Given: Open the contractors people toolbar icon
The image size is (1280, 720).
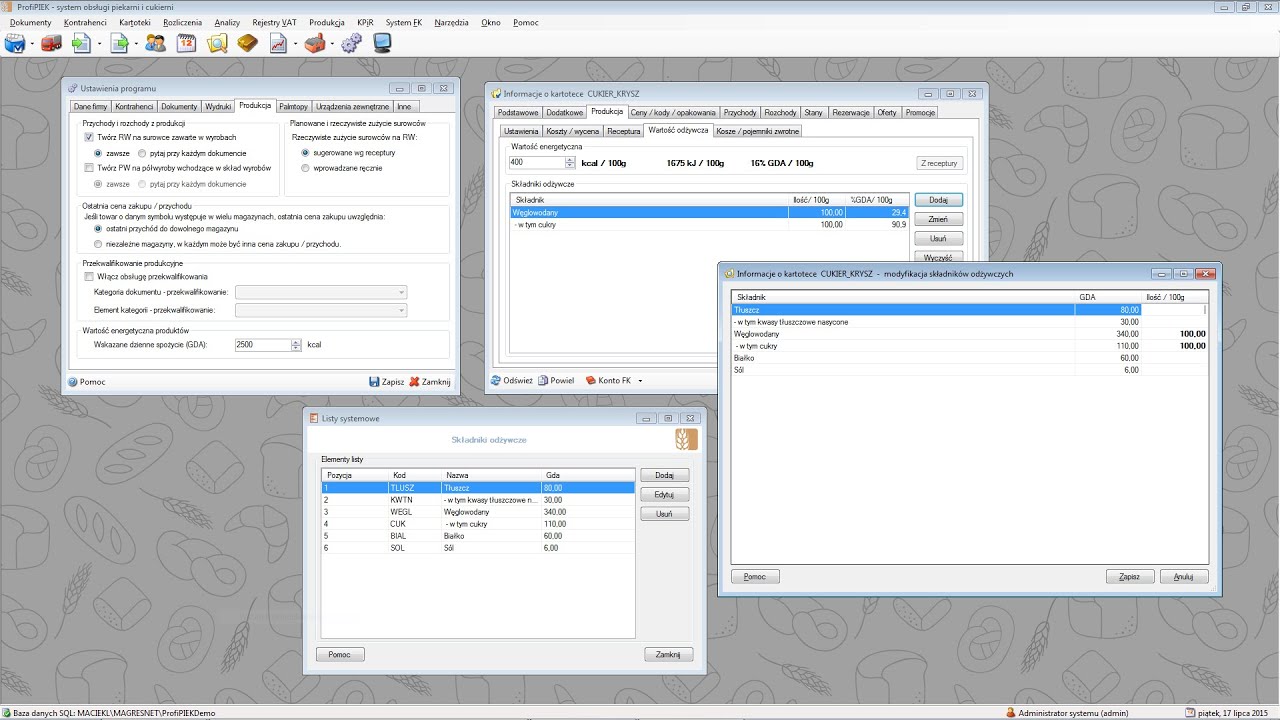Looking at the screenshot, I should 155,43.
